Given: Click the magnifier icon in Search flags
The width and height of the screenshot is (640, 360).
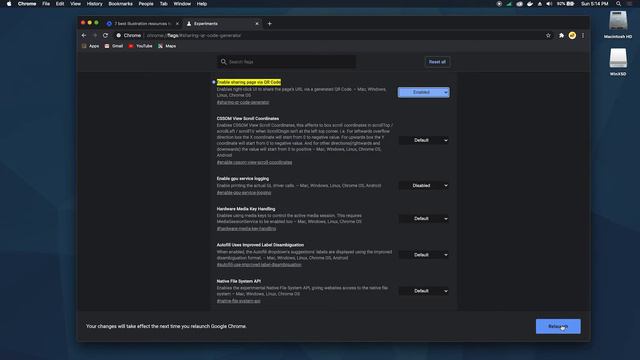Looking at the screenshot, I should tap(223, 62).
